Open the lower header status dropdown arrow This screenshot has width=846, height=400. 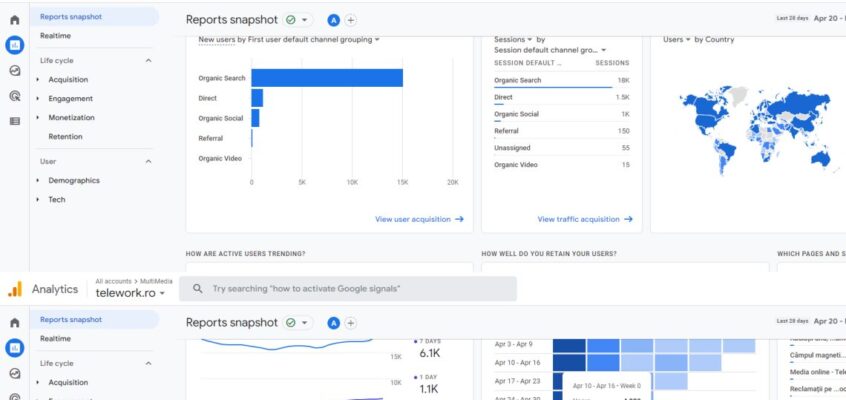pos(305,323)
